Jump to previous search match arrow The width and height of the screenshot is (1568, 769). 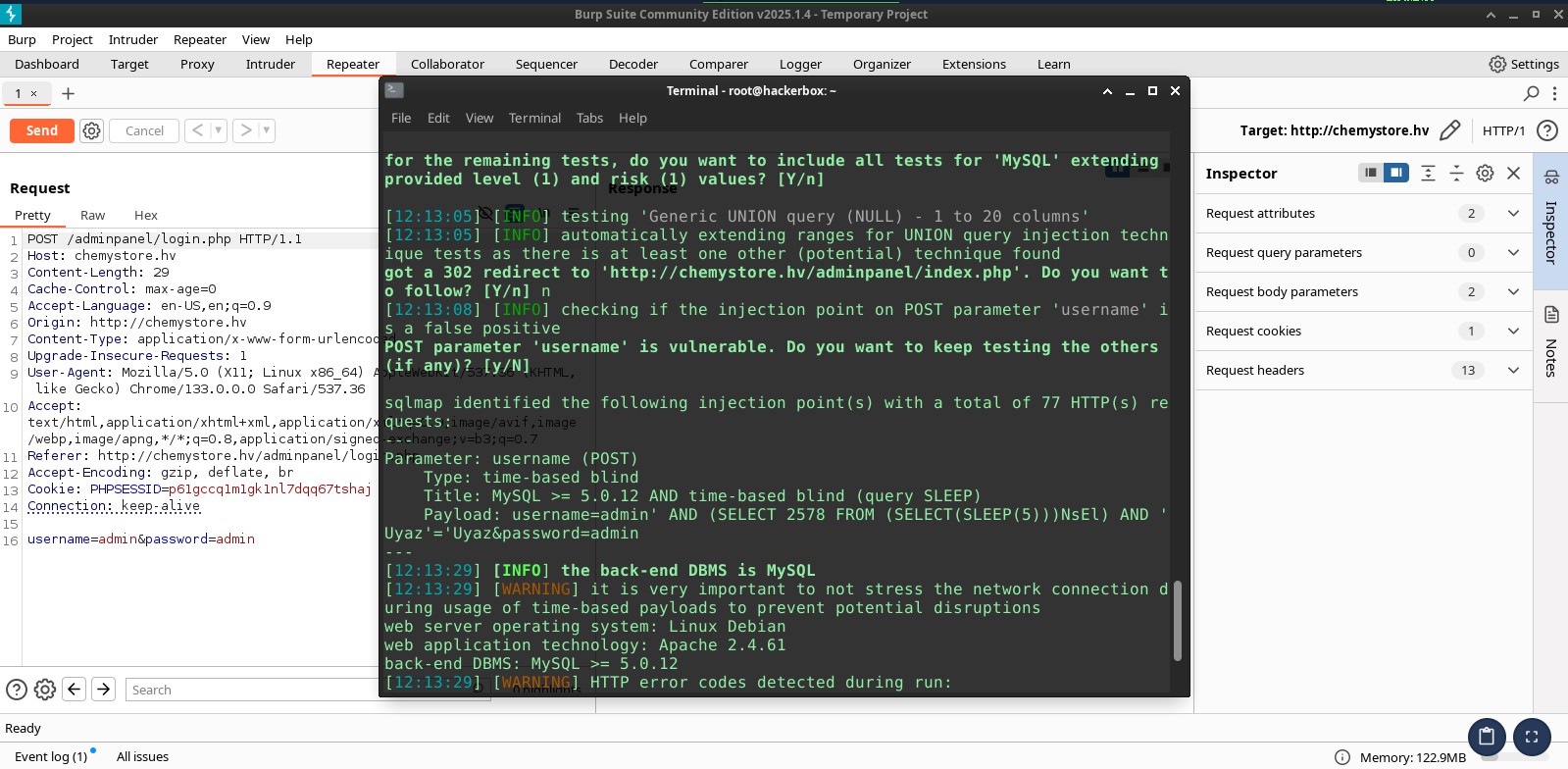pos(74,690)
